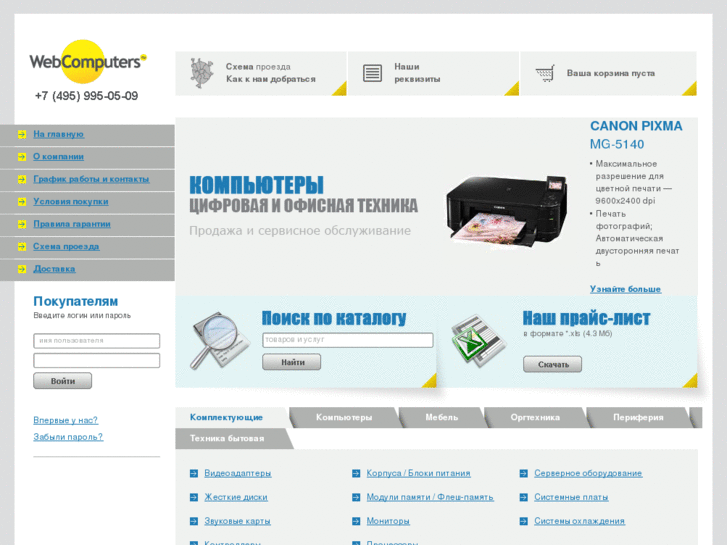
Task: Switch to Комплектующие tab
Action: click(x=226, y=417)
